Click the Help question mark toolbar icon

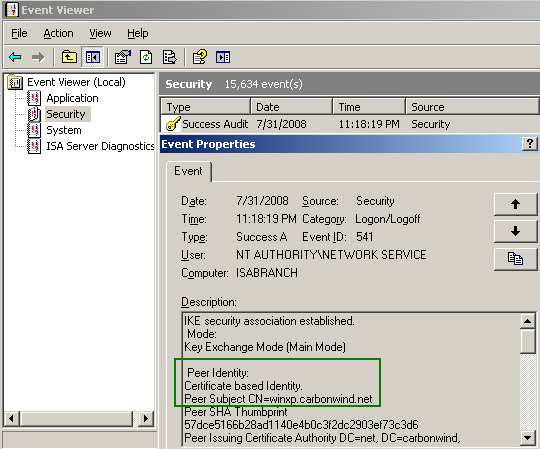click(x=200, y=57)
